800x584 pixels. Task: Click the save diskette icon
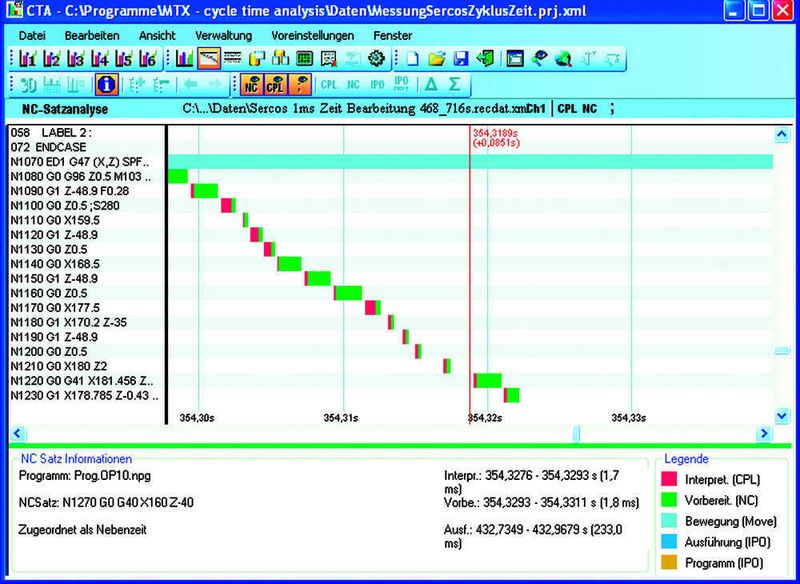click(461, 59)
